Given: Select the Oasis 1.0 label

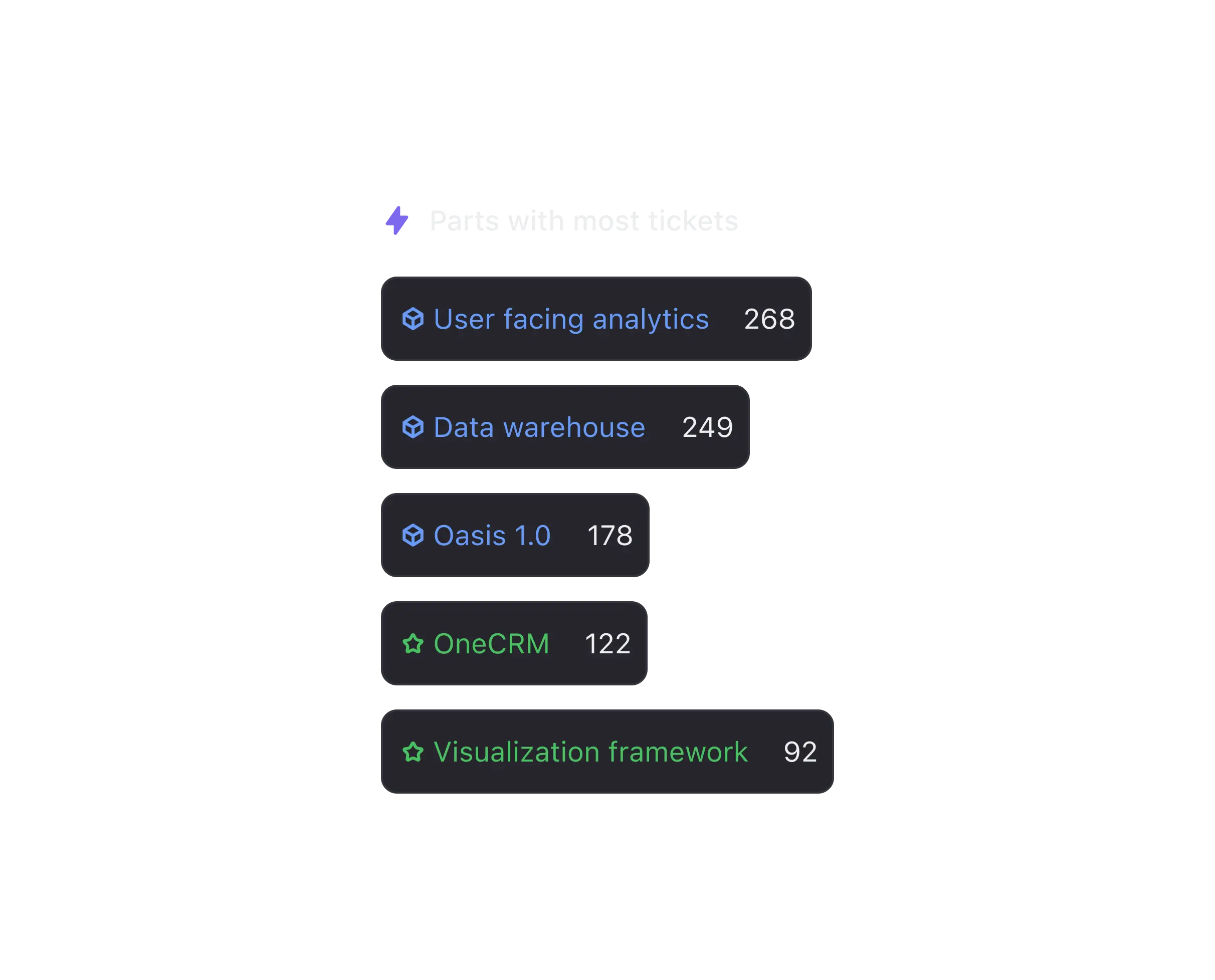Looking at the screenshot, I should [492, 536].
